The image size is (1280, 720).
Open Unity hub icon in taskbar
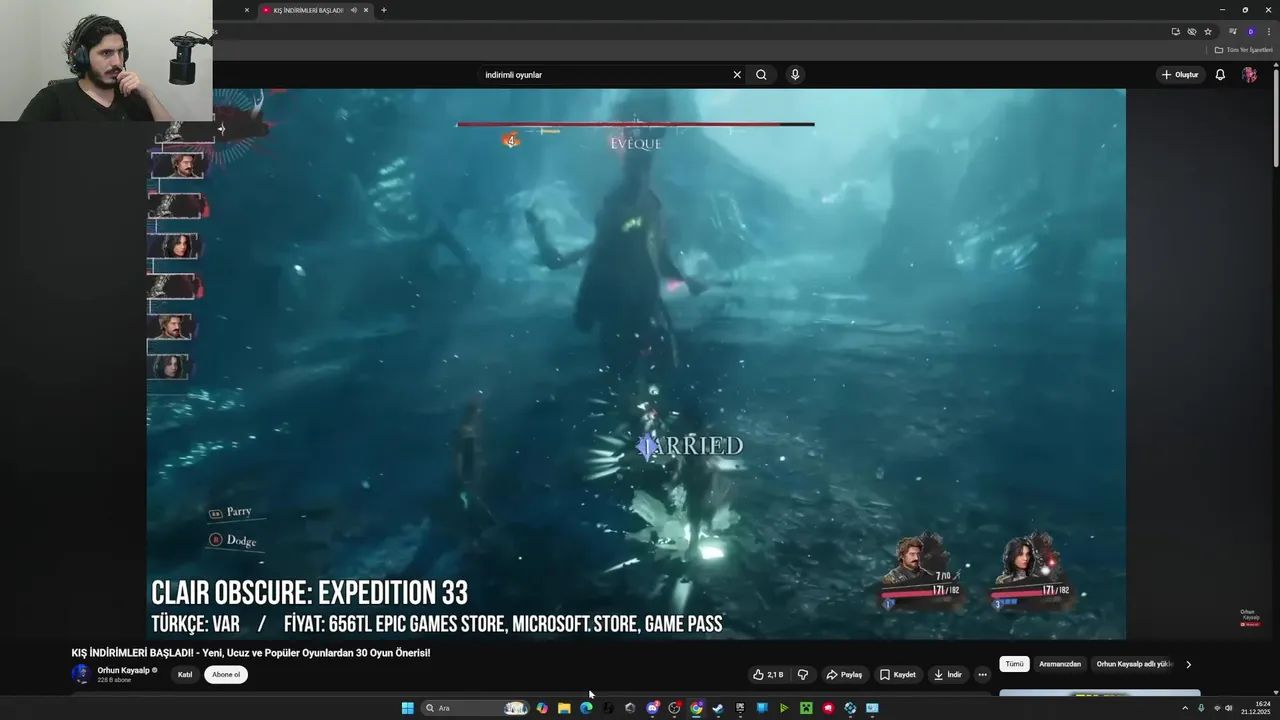tap(630, 708)
